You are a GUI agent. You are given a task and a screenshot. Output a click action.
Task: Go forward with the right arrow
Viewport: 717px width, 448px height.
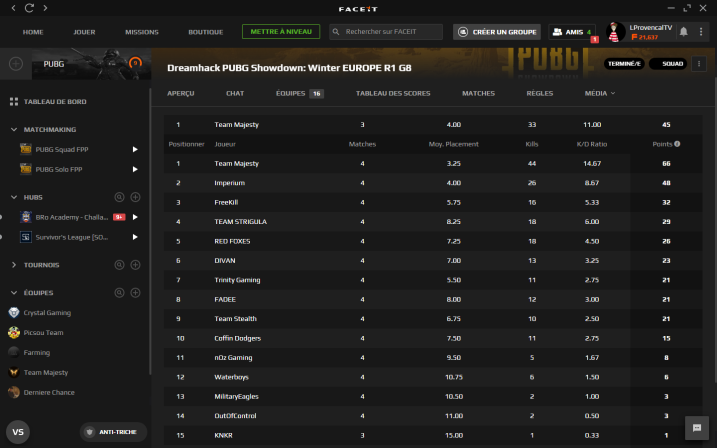[x=45, y=8]
